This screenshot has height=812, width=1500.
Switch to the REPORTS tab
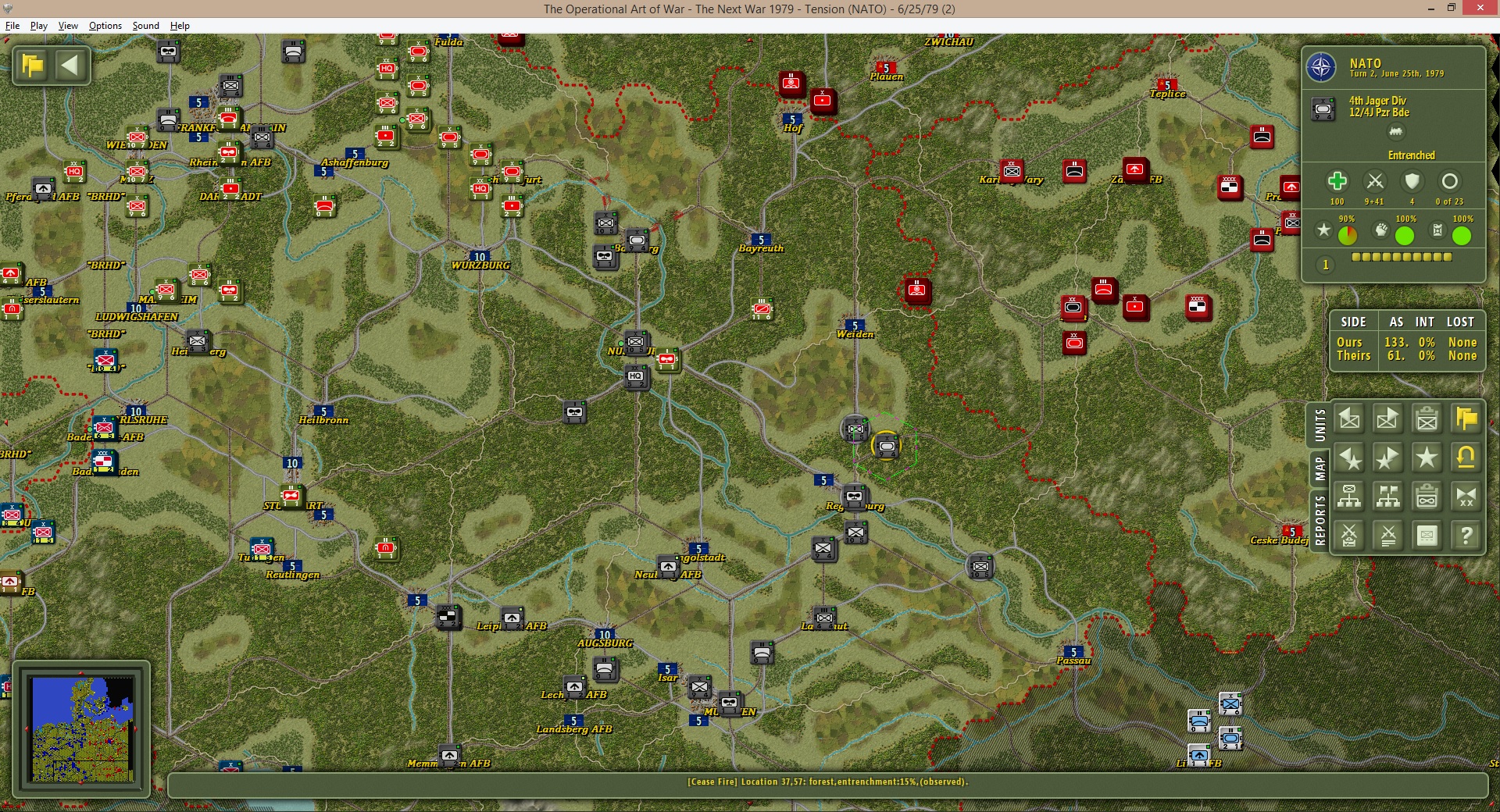tap(1320, 520)
